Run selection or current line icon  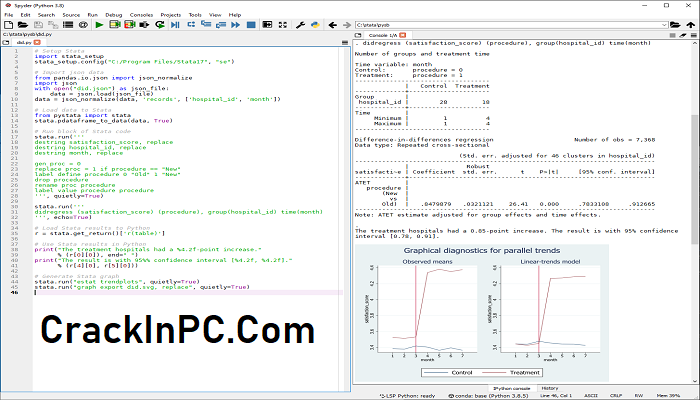click(x=144, y=25)
